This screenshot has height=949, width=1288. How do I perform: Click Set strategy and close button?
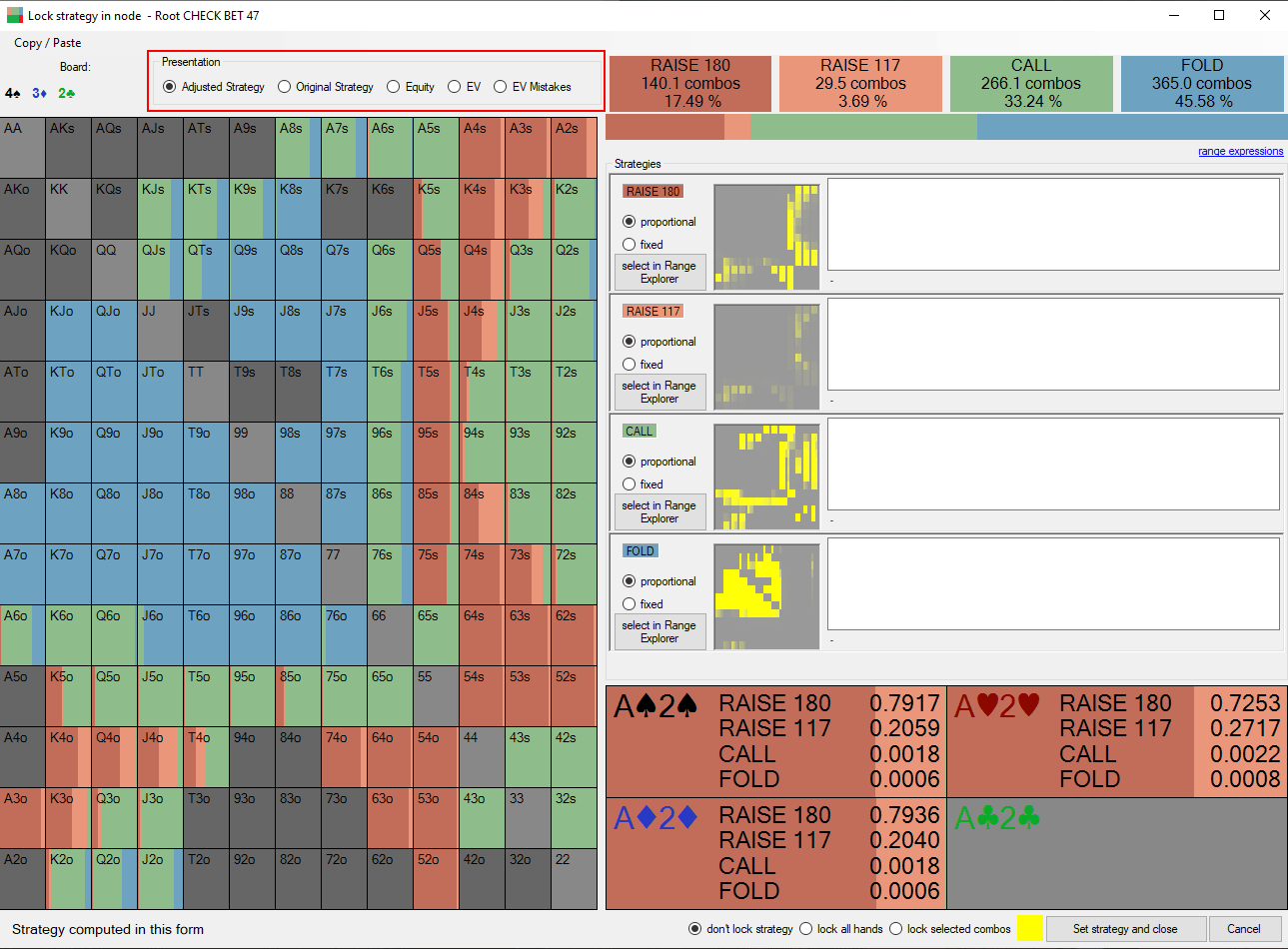tap(1125, 929)
